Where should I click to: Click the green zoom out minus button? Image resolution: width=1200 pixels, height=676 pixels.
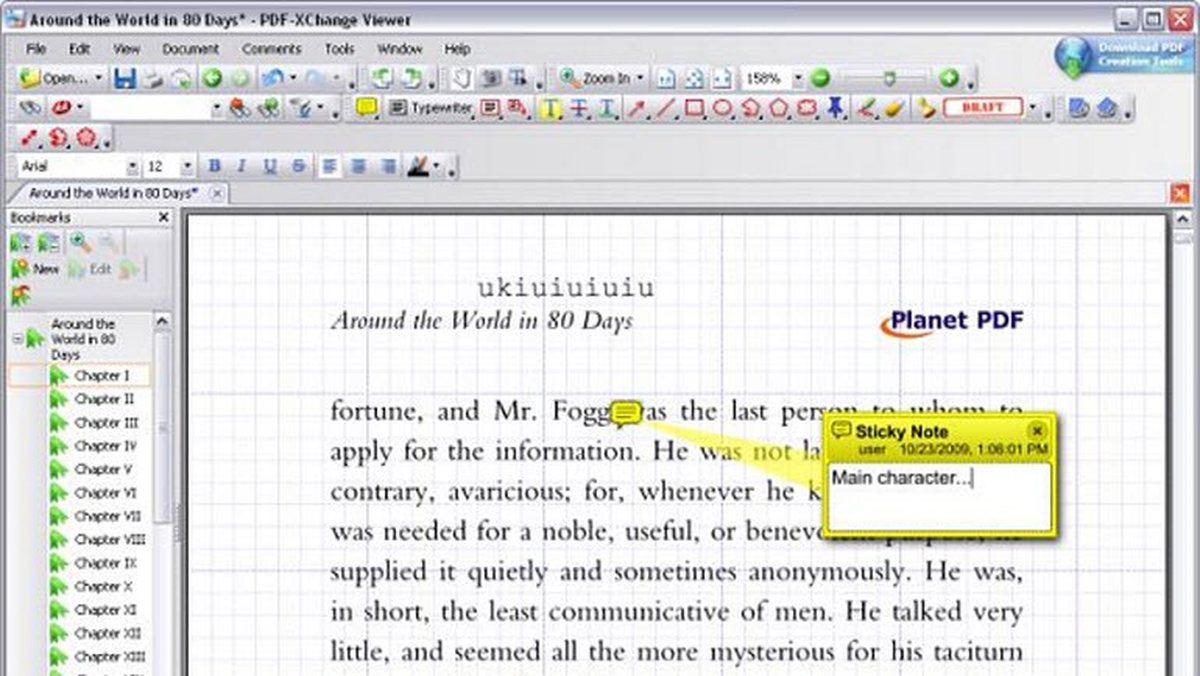tap(820, 78)
